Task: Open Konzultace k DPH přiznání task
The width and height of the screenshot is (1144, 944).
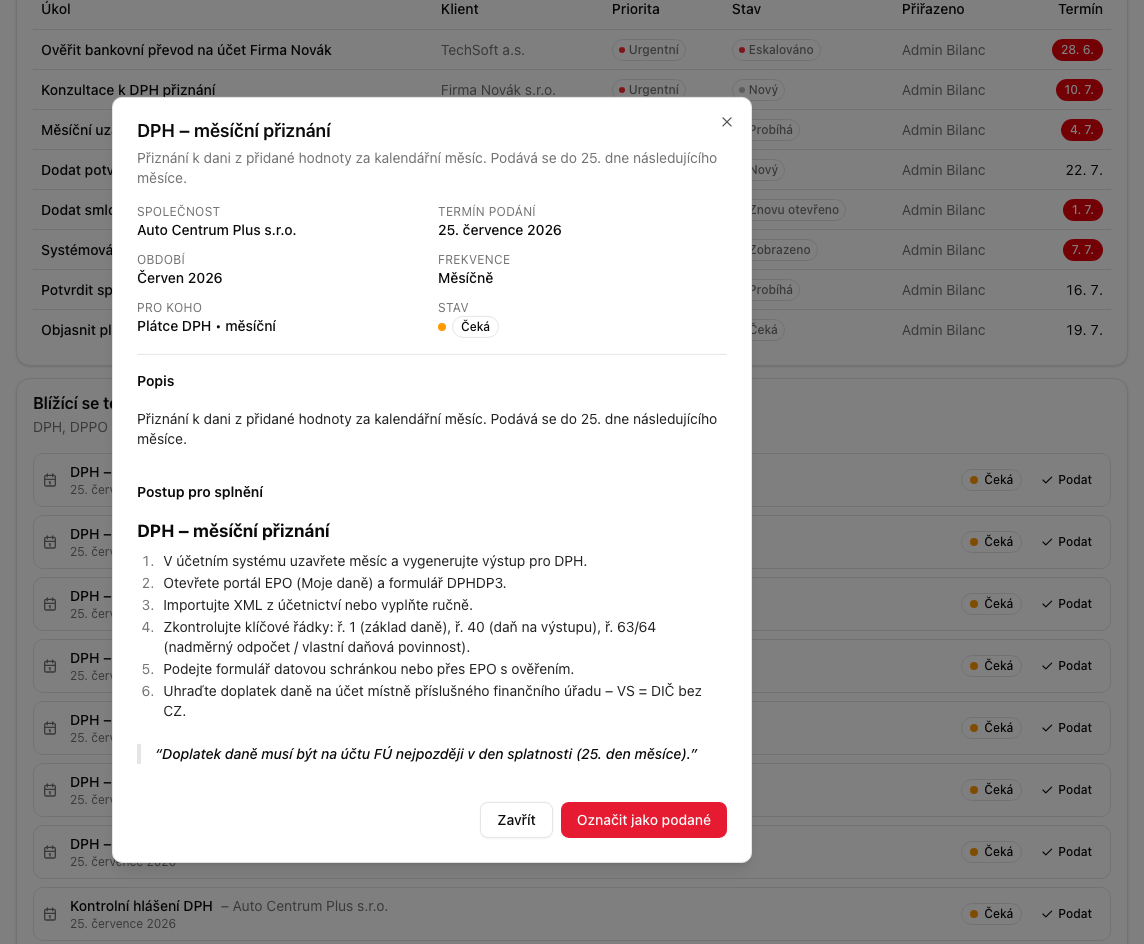Action: tap(128, 90)
